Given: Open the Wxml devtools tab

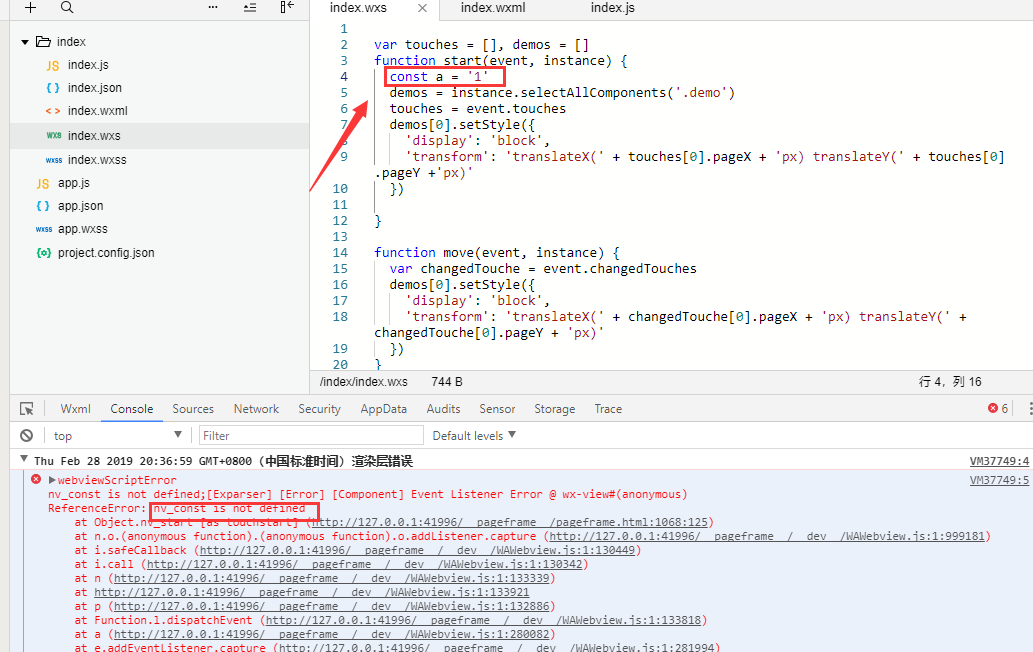Looking at the screenshot, I should 75,409.
